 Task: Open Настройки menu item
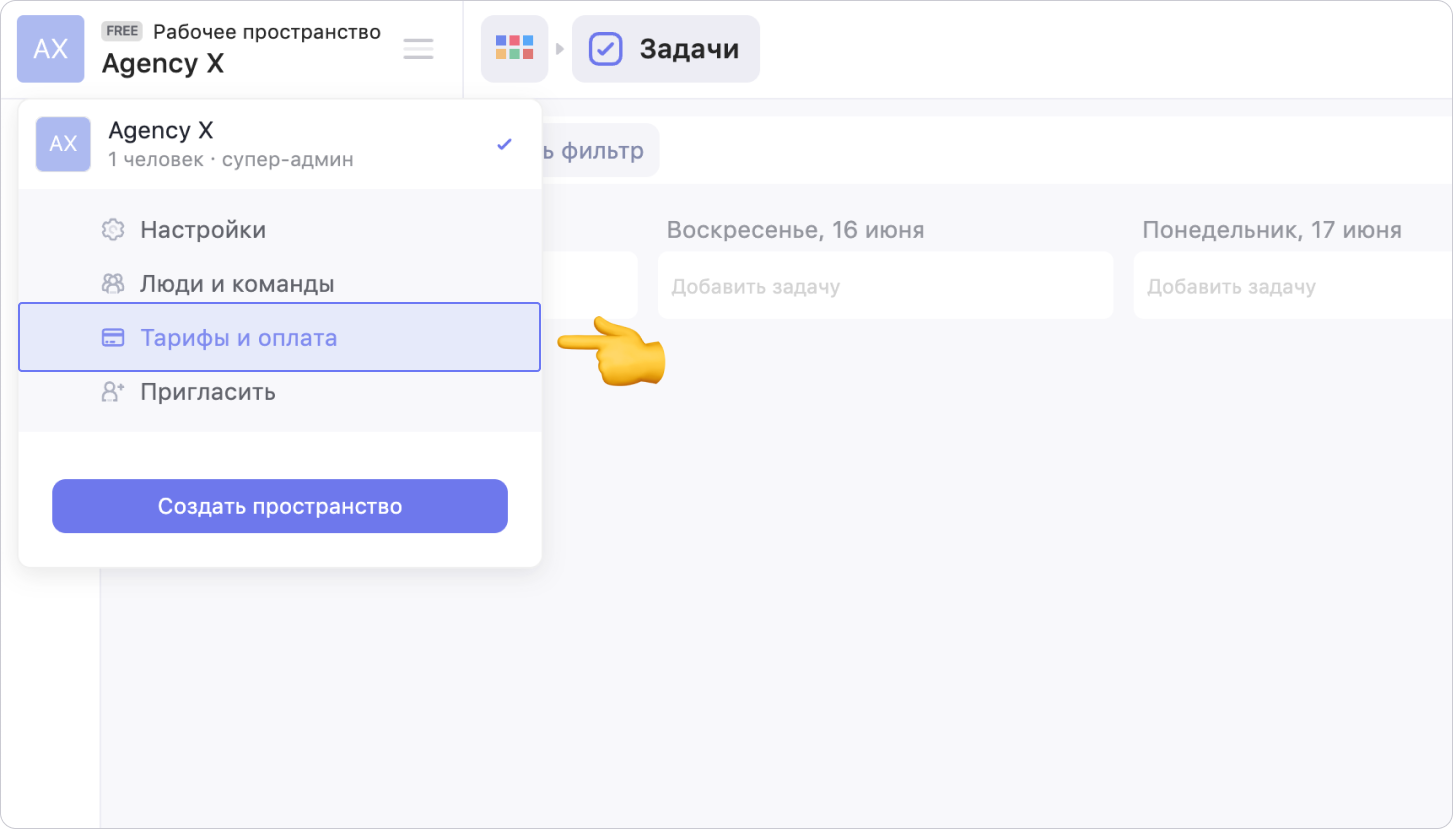click(x=203, y=230)
